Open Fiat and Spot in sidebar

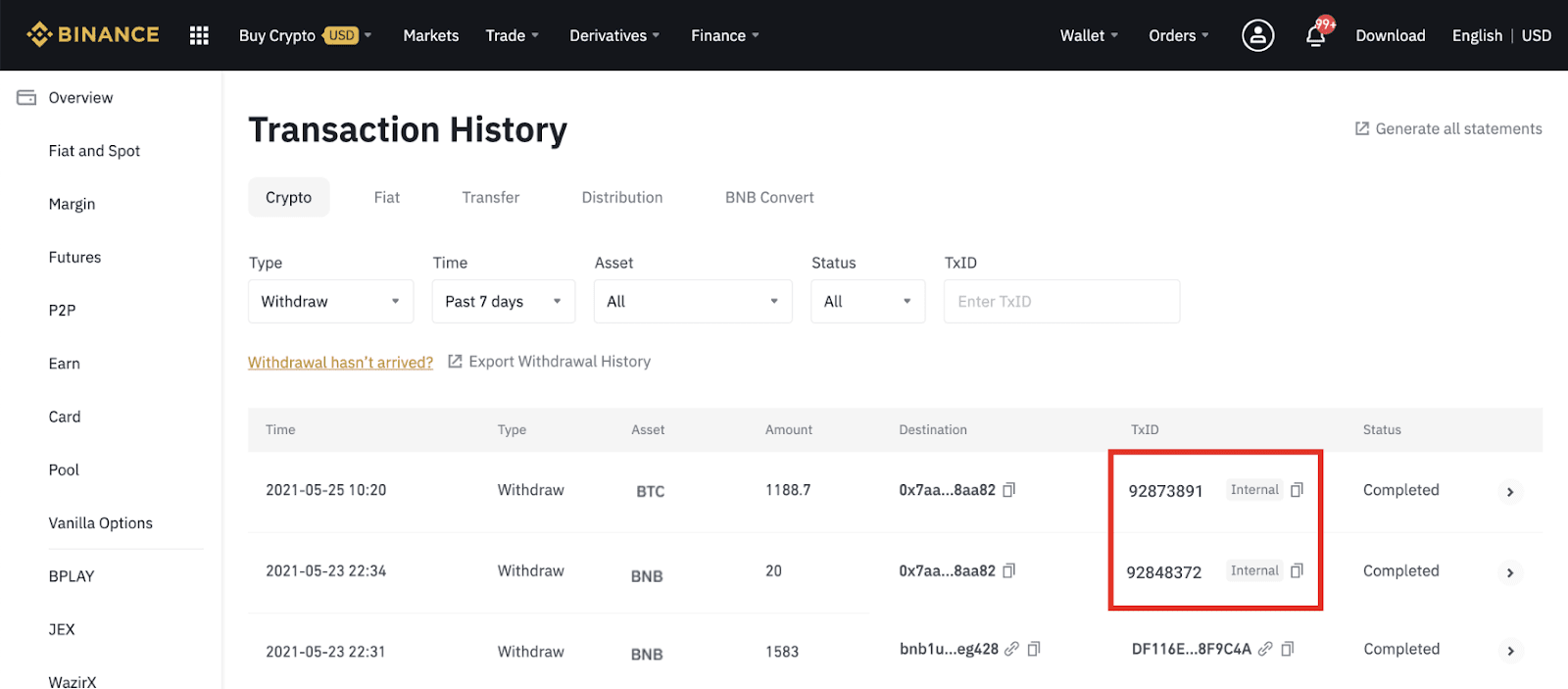coord(94,151)
